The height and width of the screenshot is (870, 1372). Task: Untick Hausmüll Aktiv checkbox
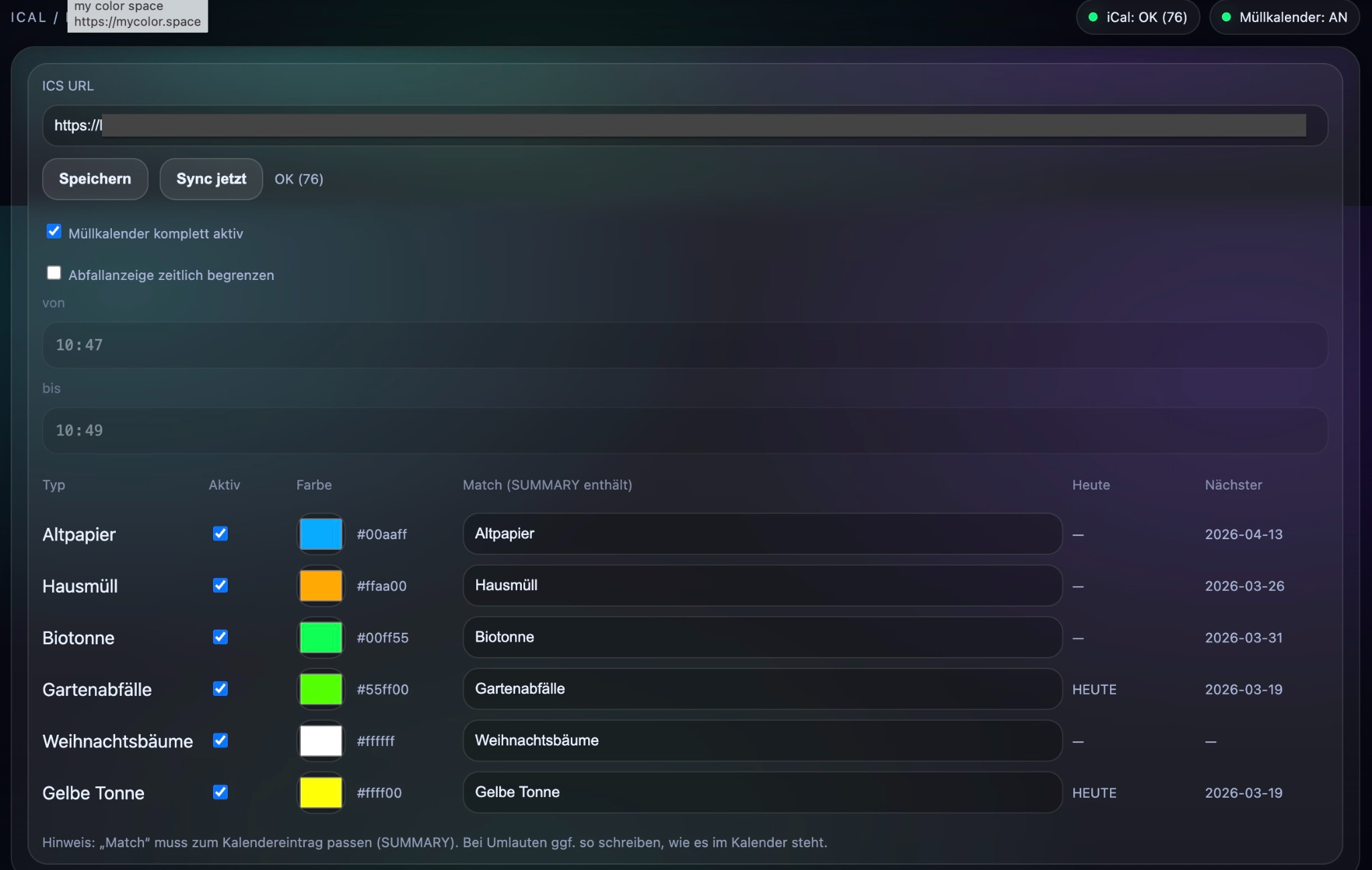[x=220, y=585]
